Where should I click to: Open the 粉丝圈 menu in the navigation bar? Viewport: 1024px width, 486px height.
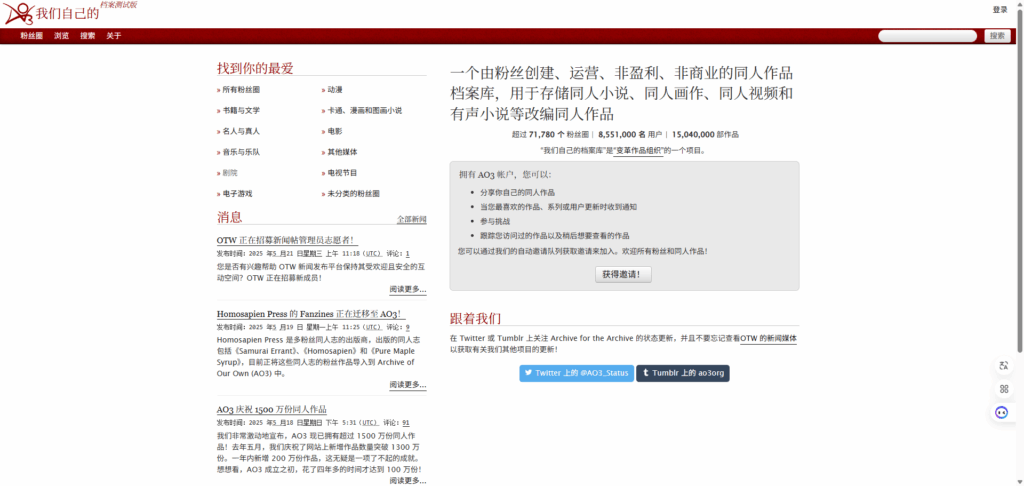coord(32,36)
